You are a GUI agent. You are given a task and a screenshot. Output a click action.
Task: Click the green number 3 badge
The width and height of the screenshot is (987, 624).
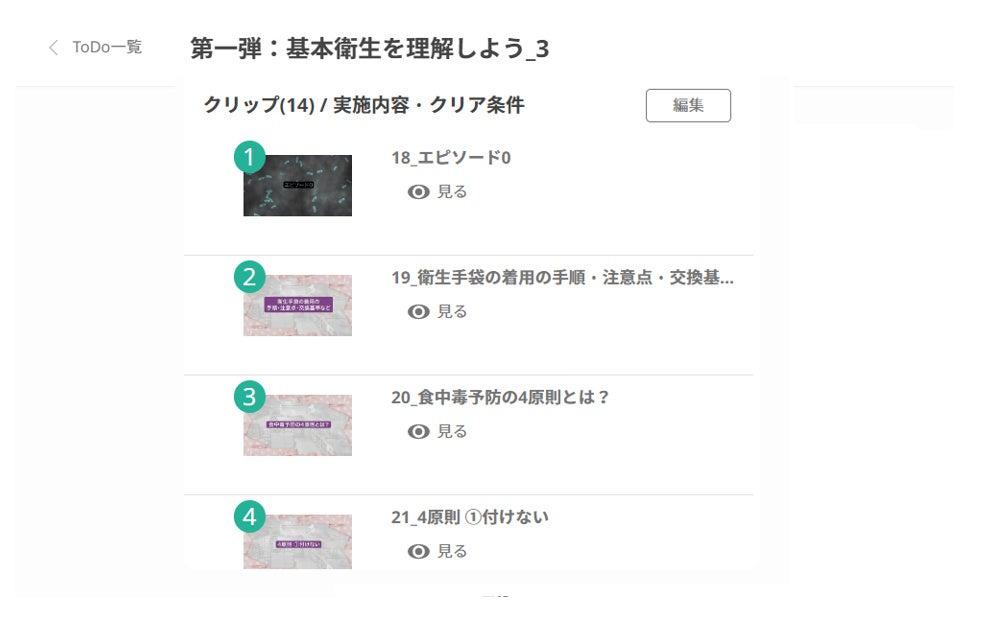coord(250,397)
